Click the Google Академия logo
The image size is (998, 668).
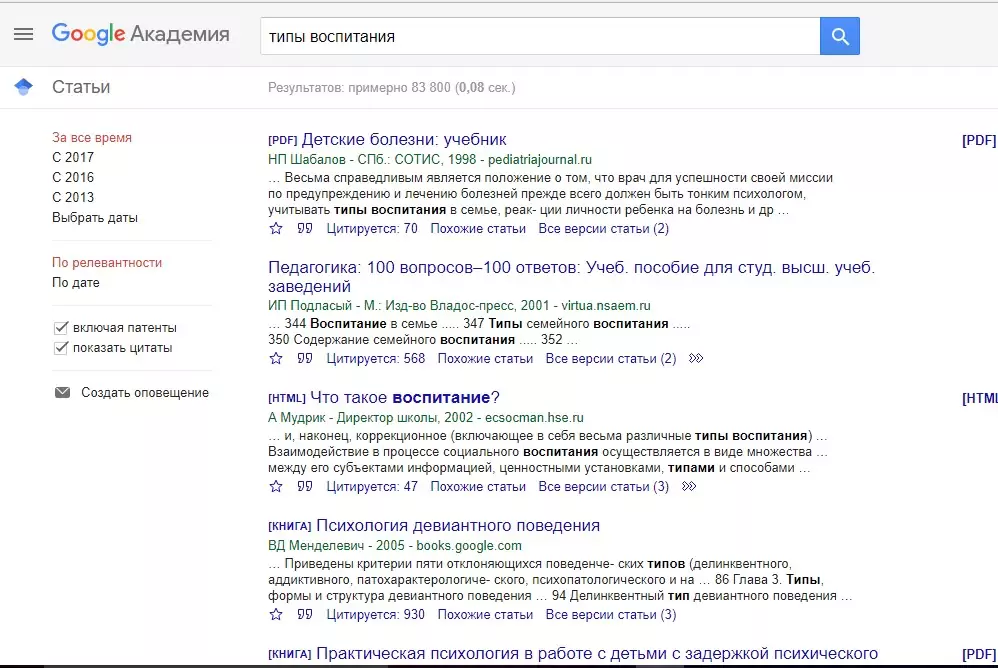[141, 34]
